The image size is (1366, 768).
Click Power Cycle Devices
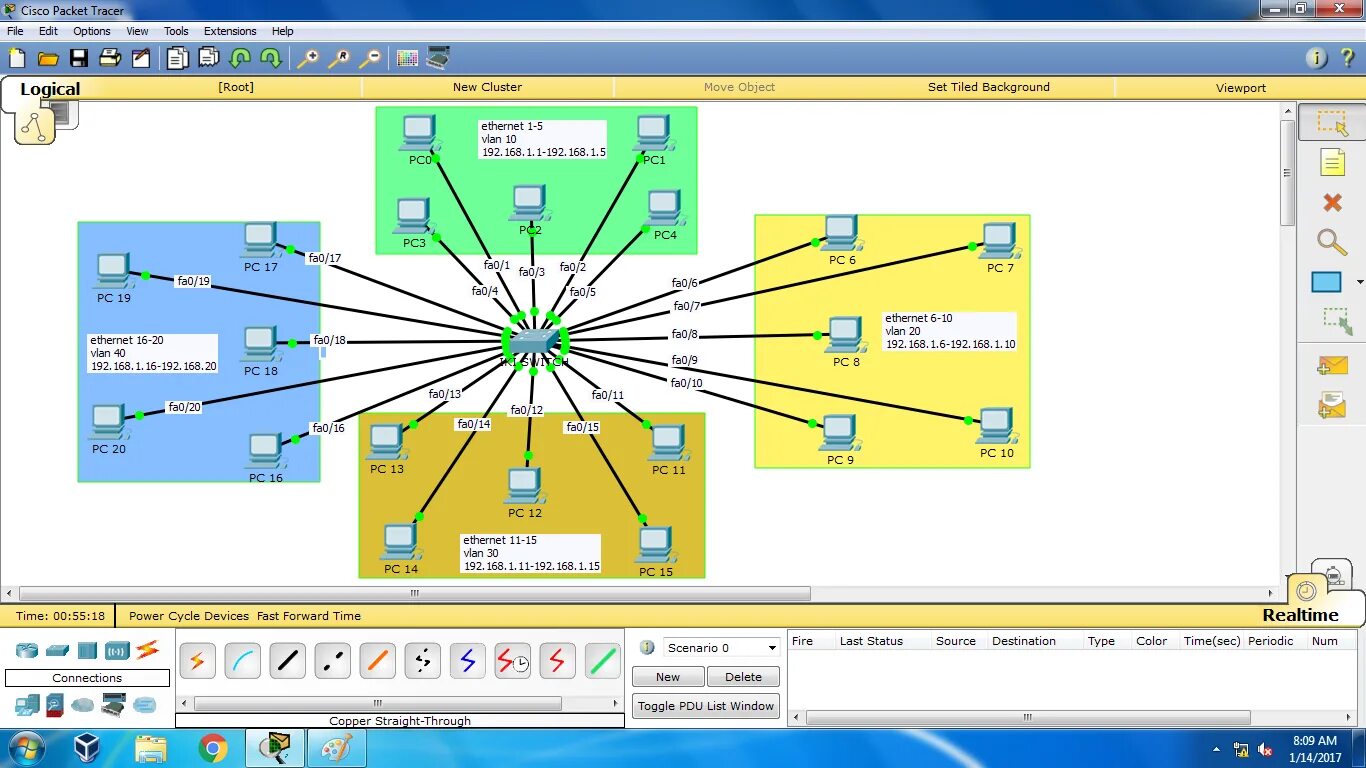point(189,616)
